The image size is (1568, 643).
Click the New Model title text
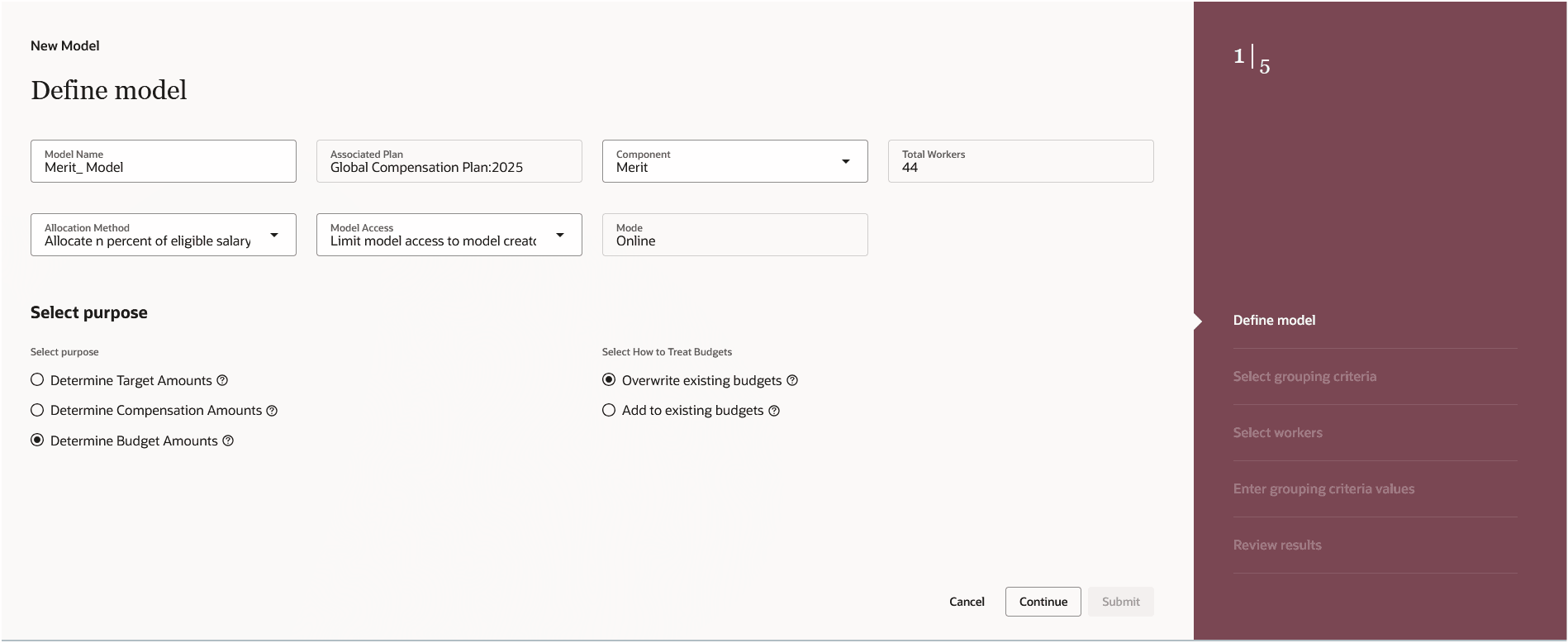(65, 46)
